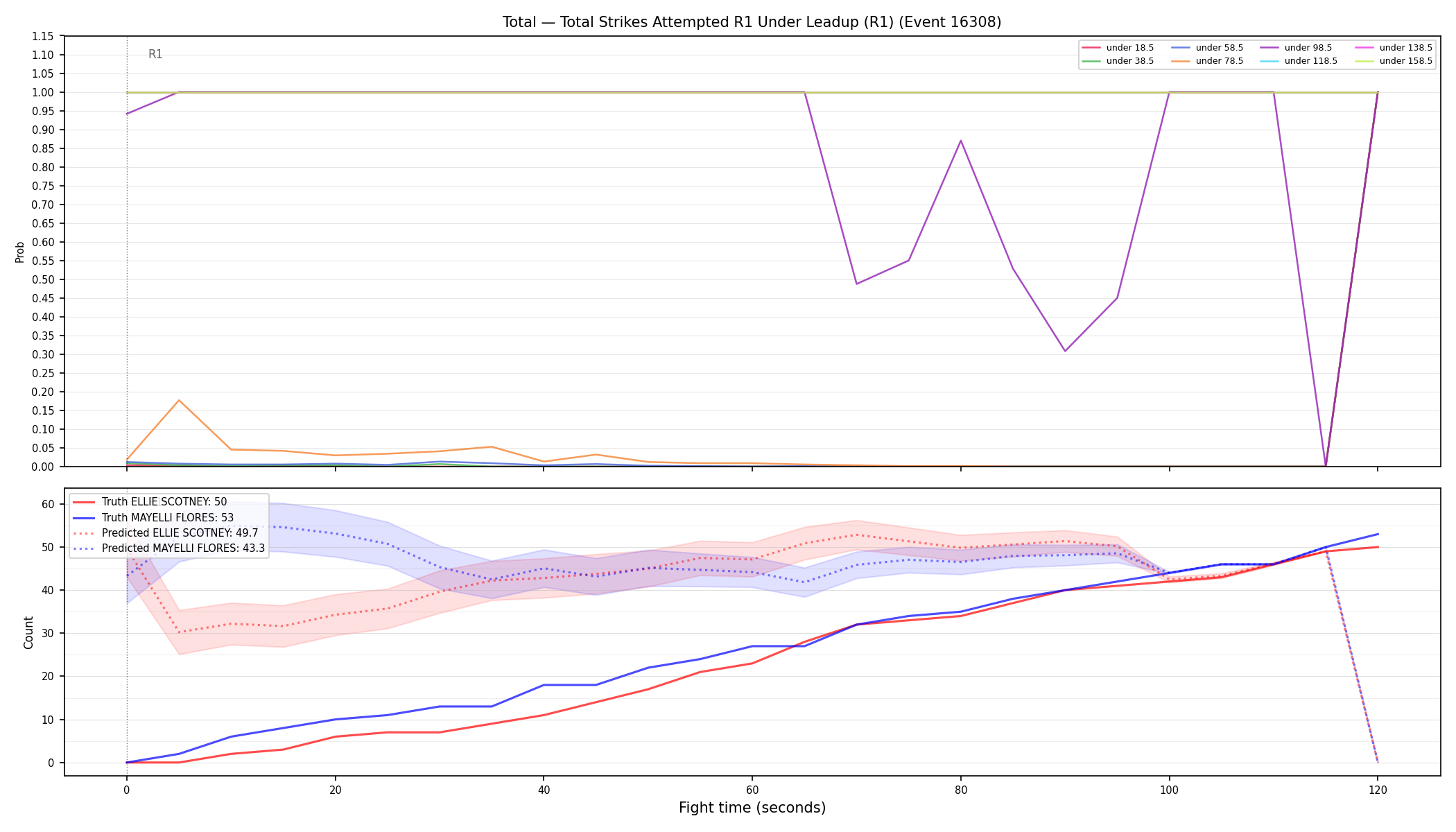Click the 30 tick on Count axis
Screen dimensions: 1456x832
[48, 633]
